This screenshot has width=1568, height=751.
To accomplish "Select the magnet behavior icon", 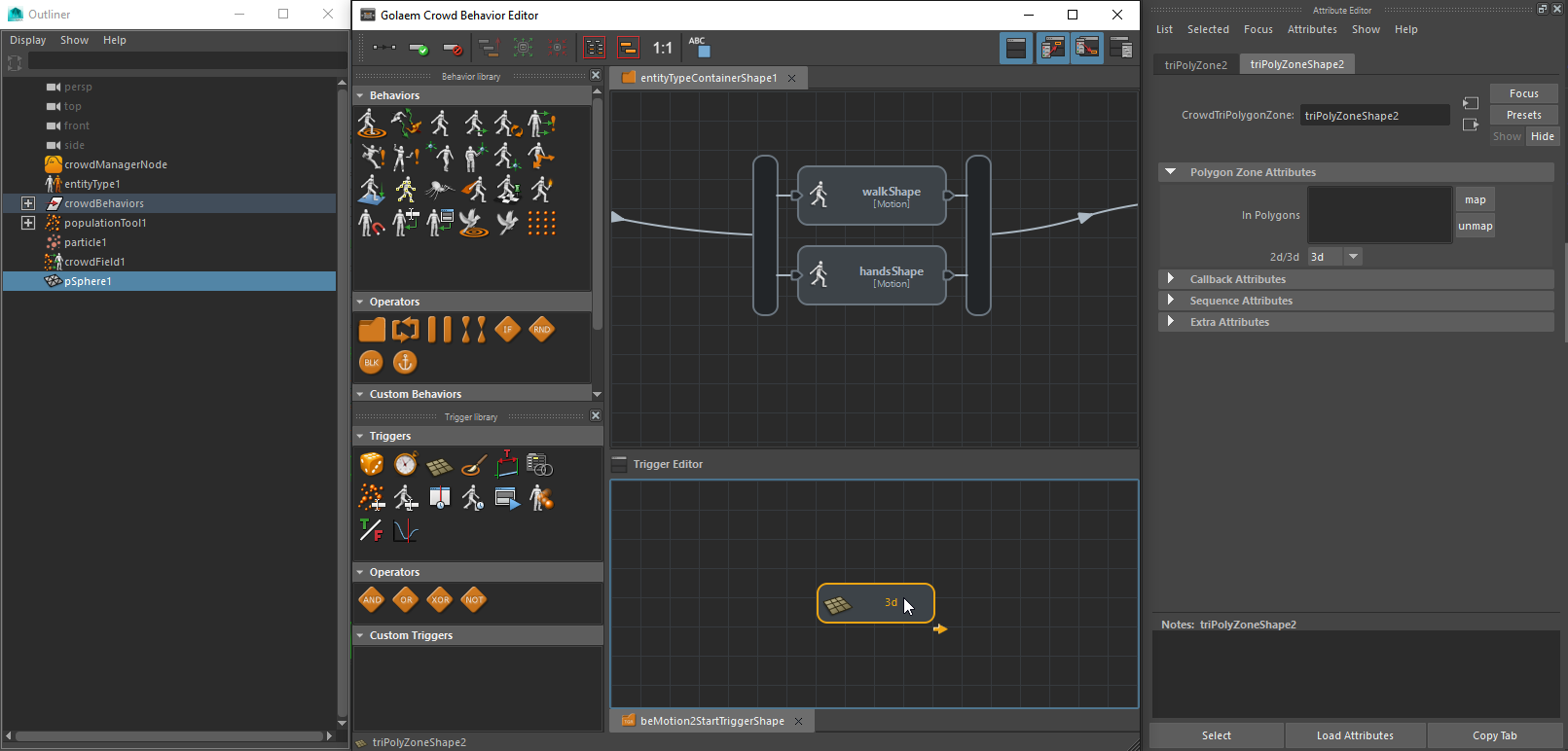I will click(371, 223).
